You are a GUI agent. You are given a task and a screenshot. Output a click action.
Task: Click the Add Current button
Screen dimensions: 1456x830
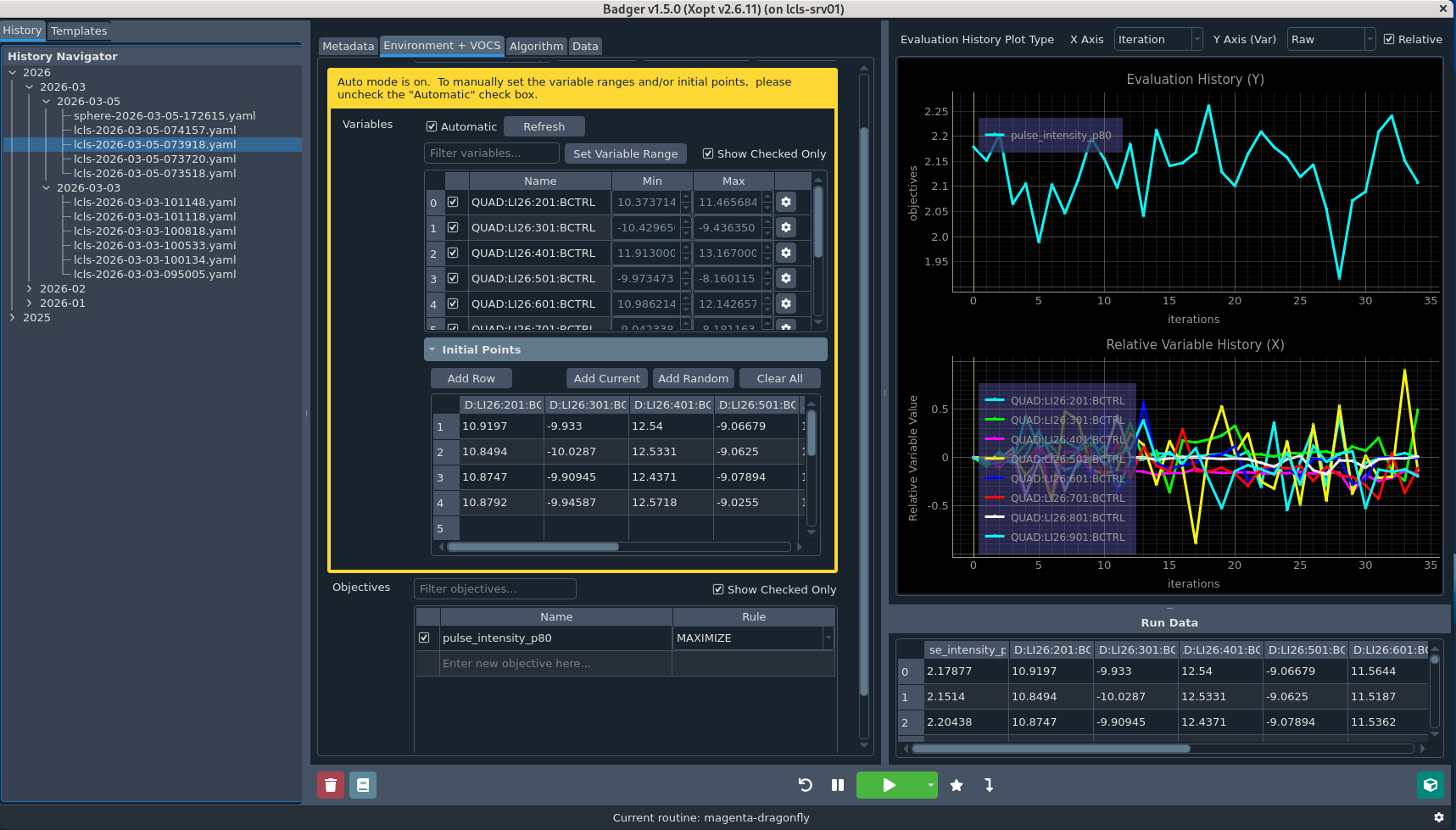pos(606,379)
